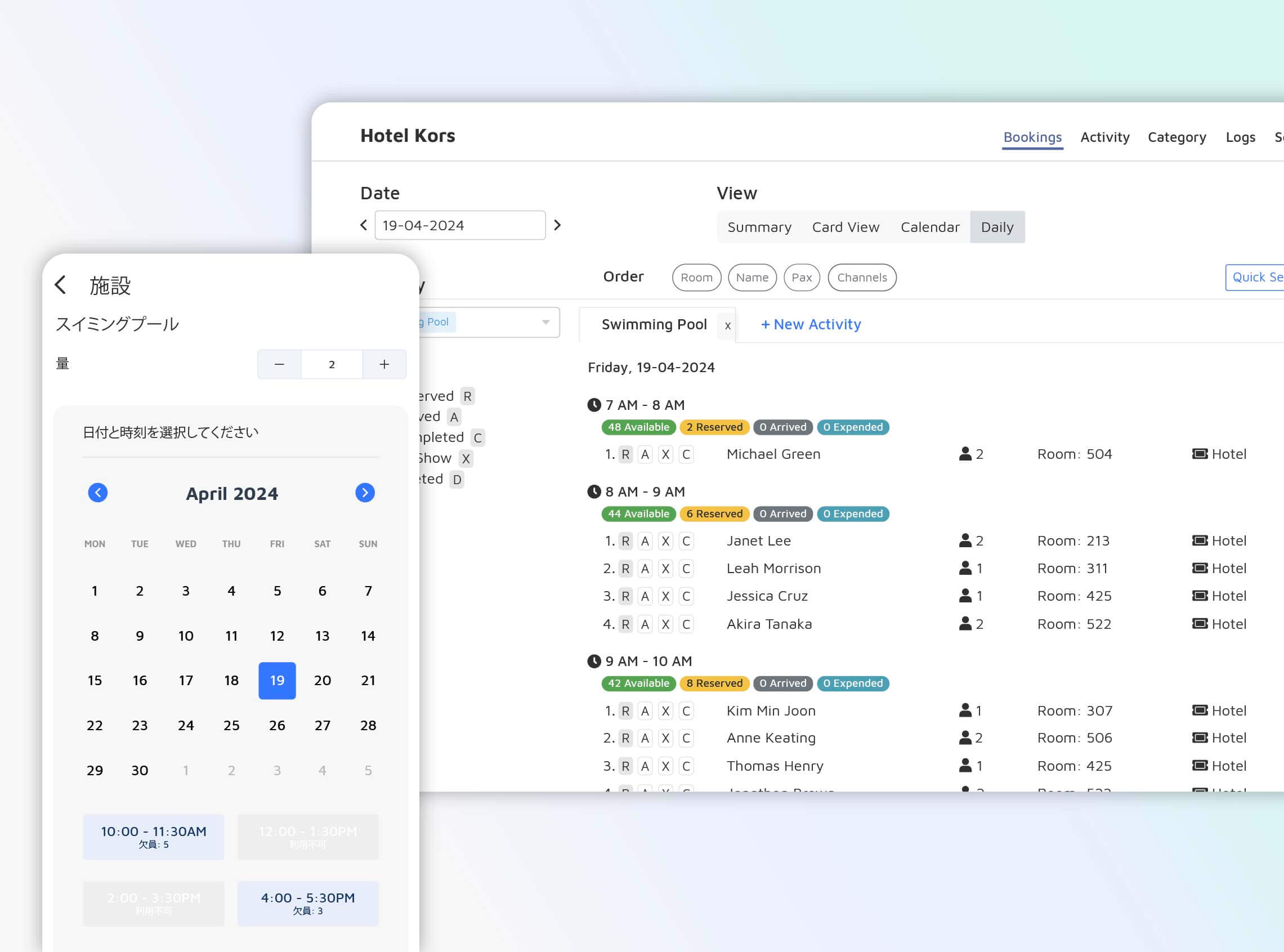The width and height of the screenshot is (1284, 952).
Task: Click the clock icon for 7 AM - 8 AM
Action: [594, 405]
